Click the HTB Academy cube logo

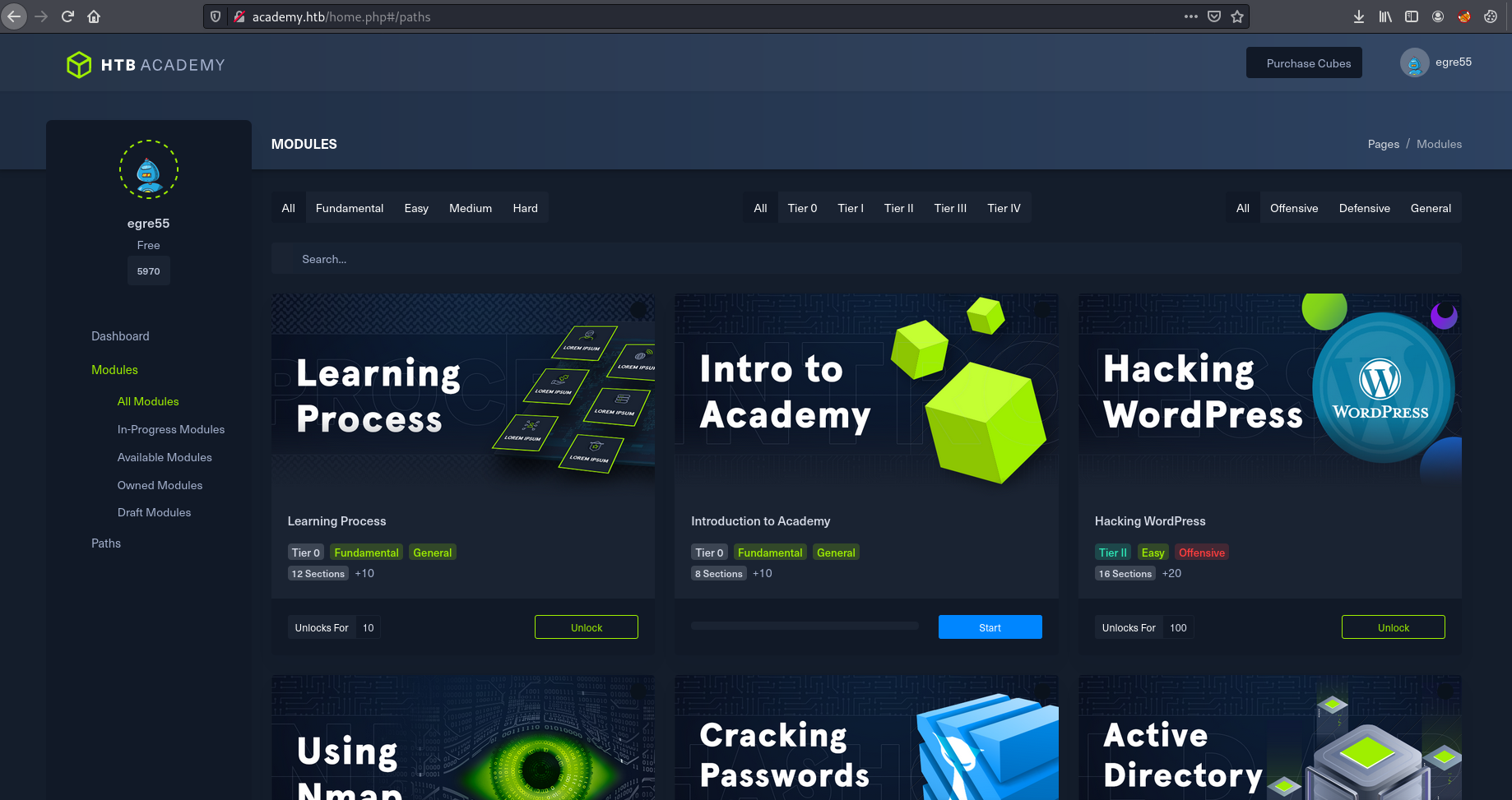click(x=79, y=65)
